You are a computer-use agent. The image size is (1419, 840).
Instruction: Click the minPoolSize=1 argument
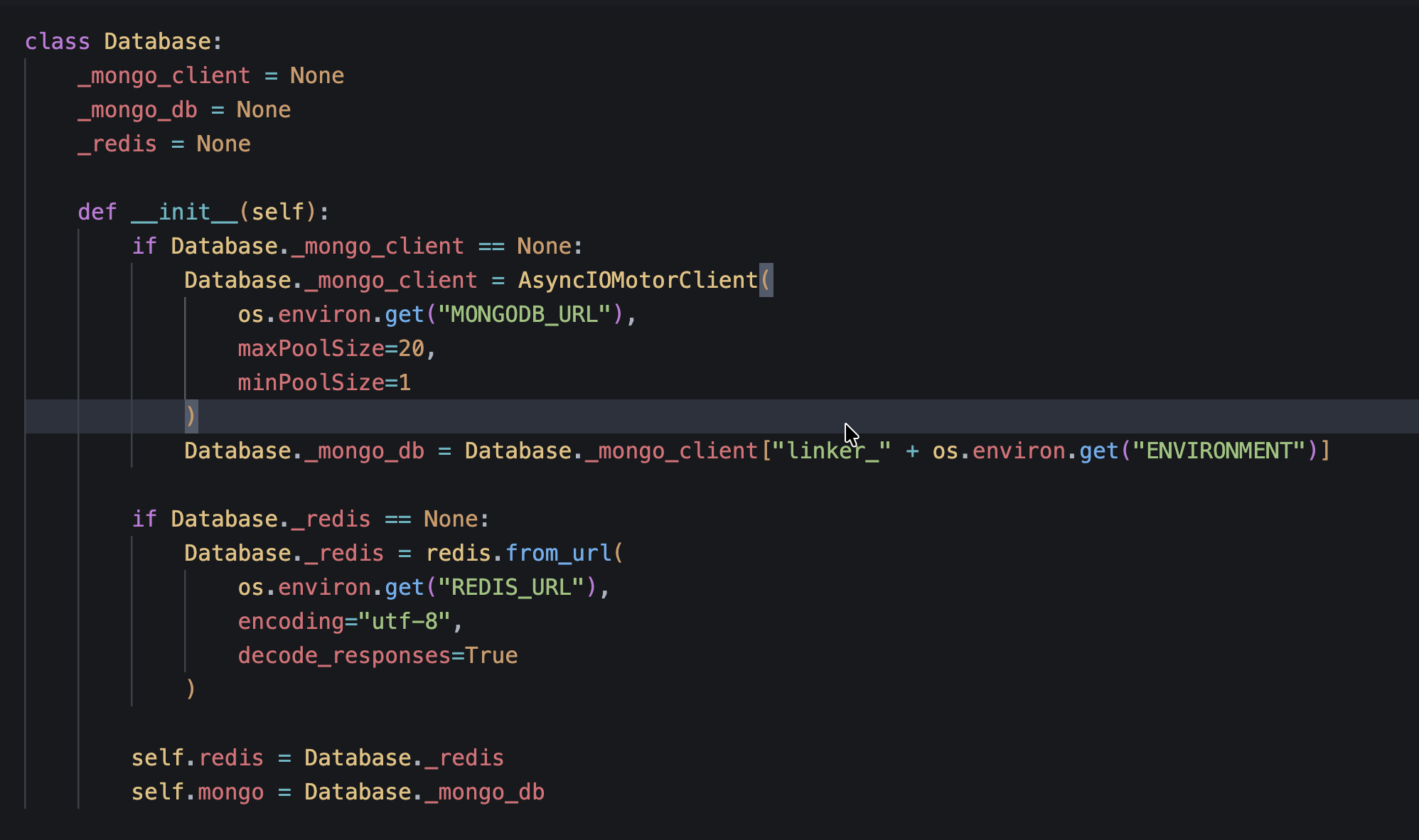point(324,382)
